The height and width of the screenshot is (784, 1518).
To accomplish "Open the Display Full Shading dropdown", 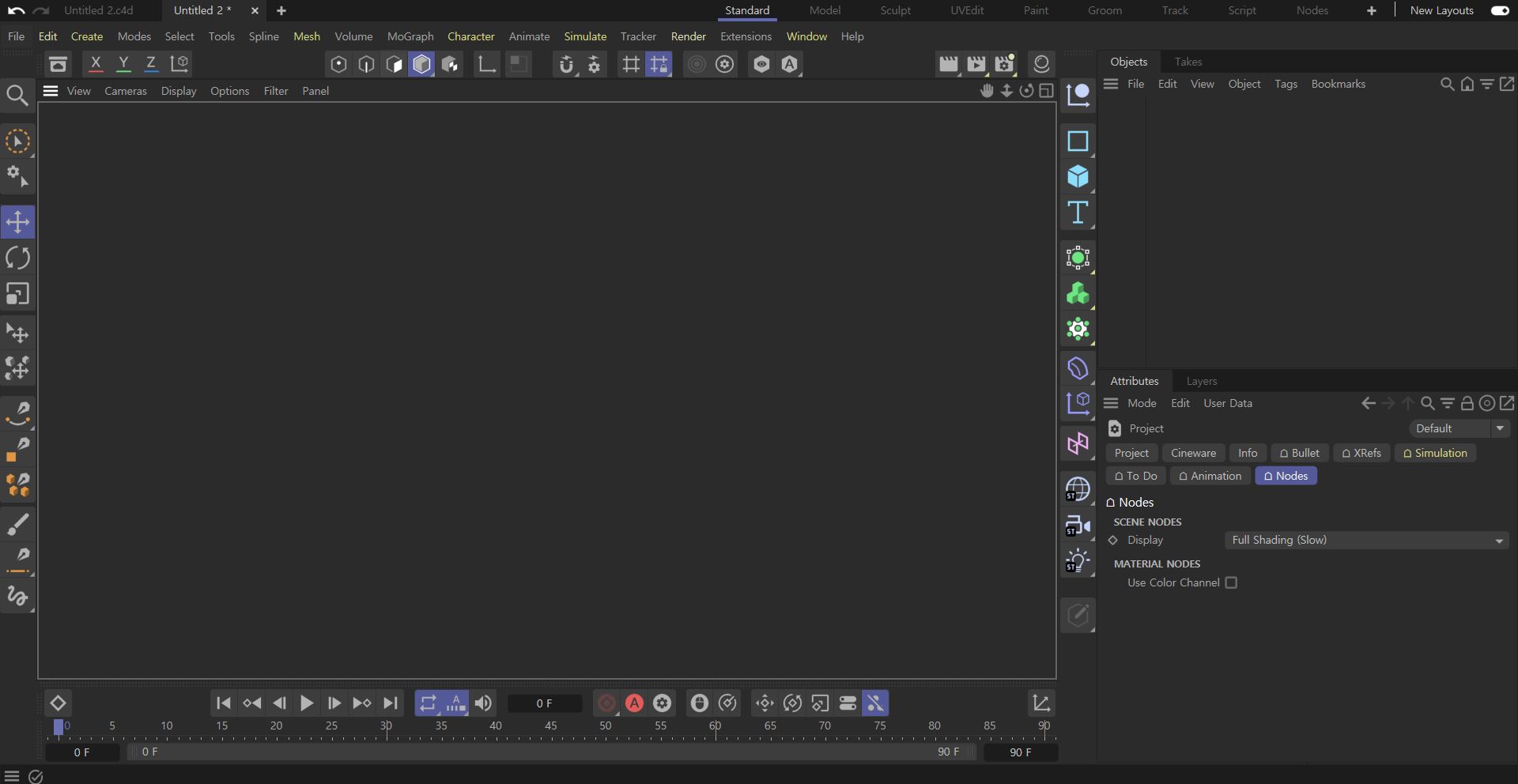I will click(x=1366, y=540).
